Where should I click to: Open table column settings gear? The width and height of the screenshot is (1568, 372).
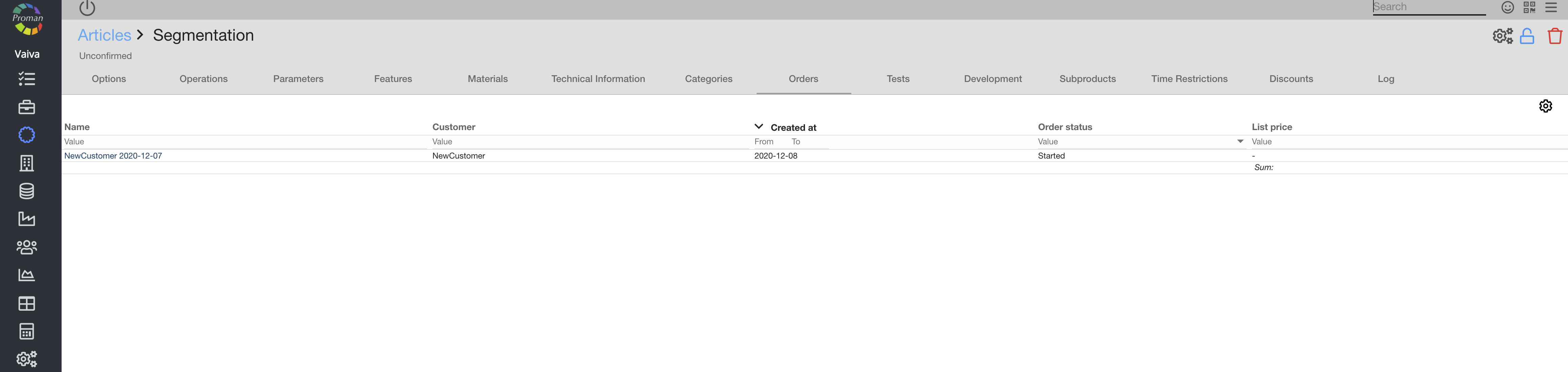click(1545, 106)
